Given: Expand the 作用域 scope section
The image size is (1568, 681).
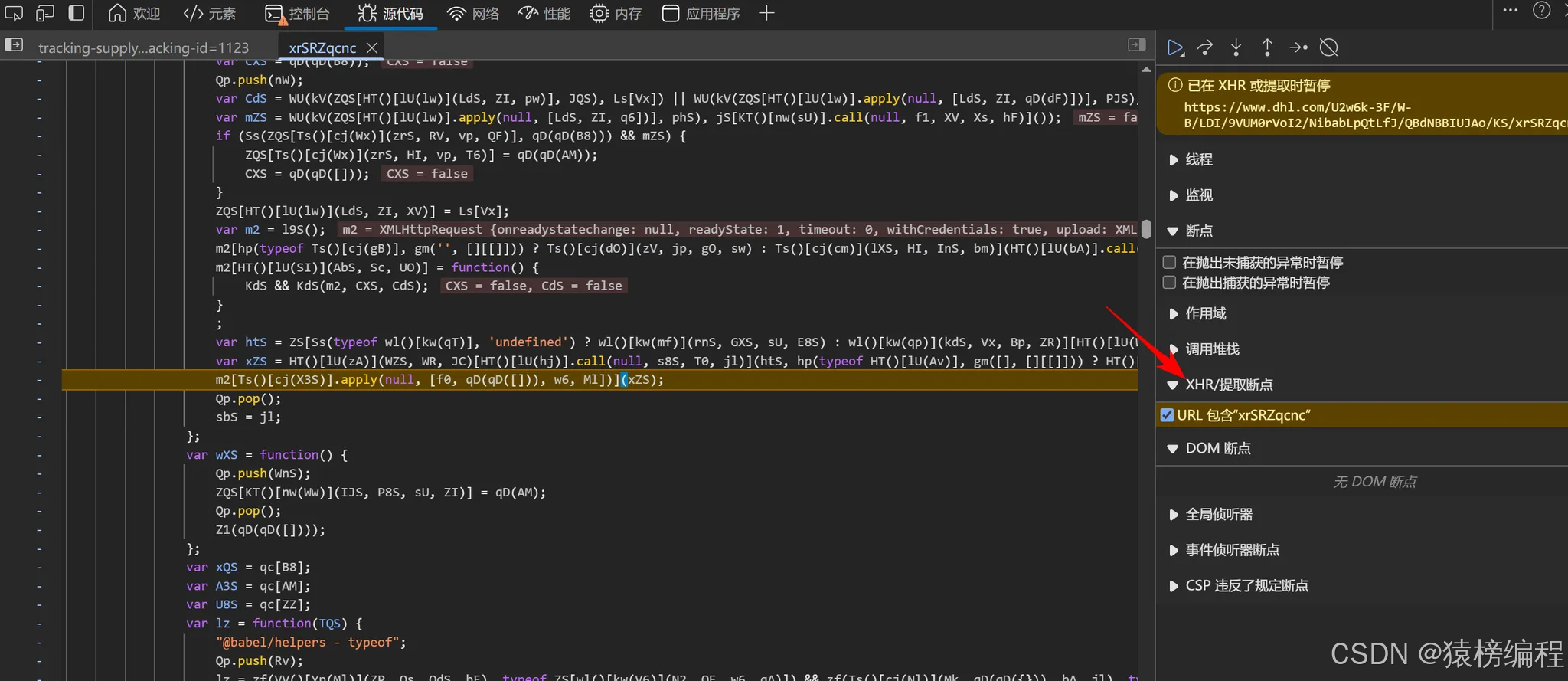Looking at the screenshot, I should point(1205,313).
